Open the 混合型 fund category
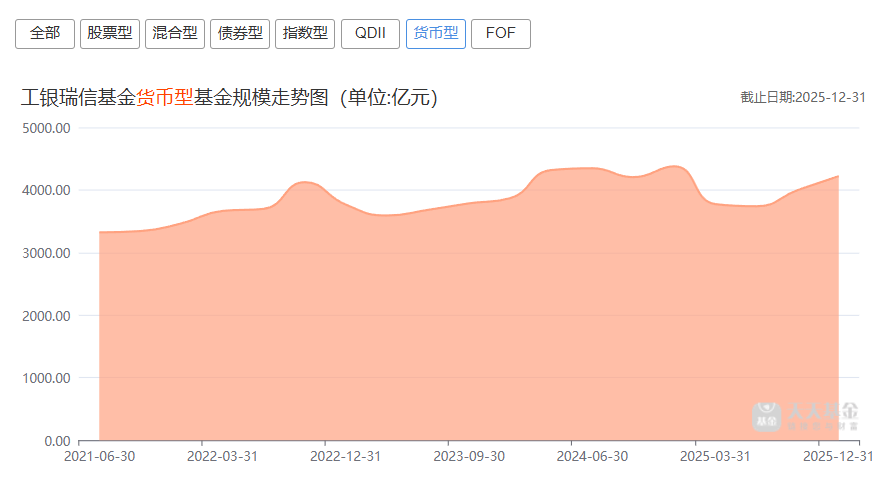Screen dimensions: 885x477 (175, 34)
